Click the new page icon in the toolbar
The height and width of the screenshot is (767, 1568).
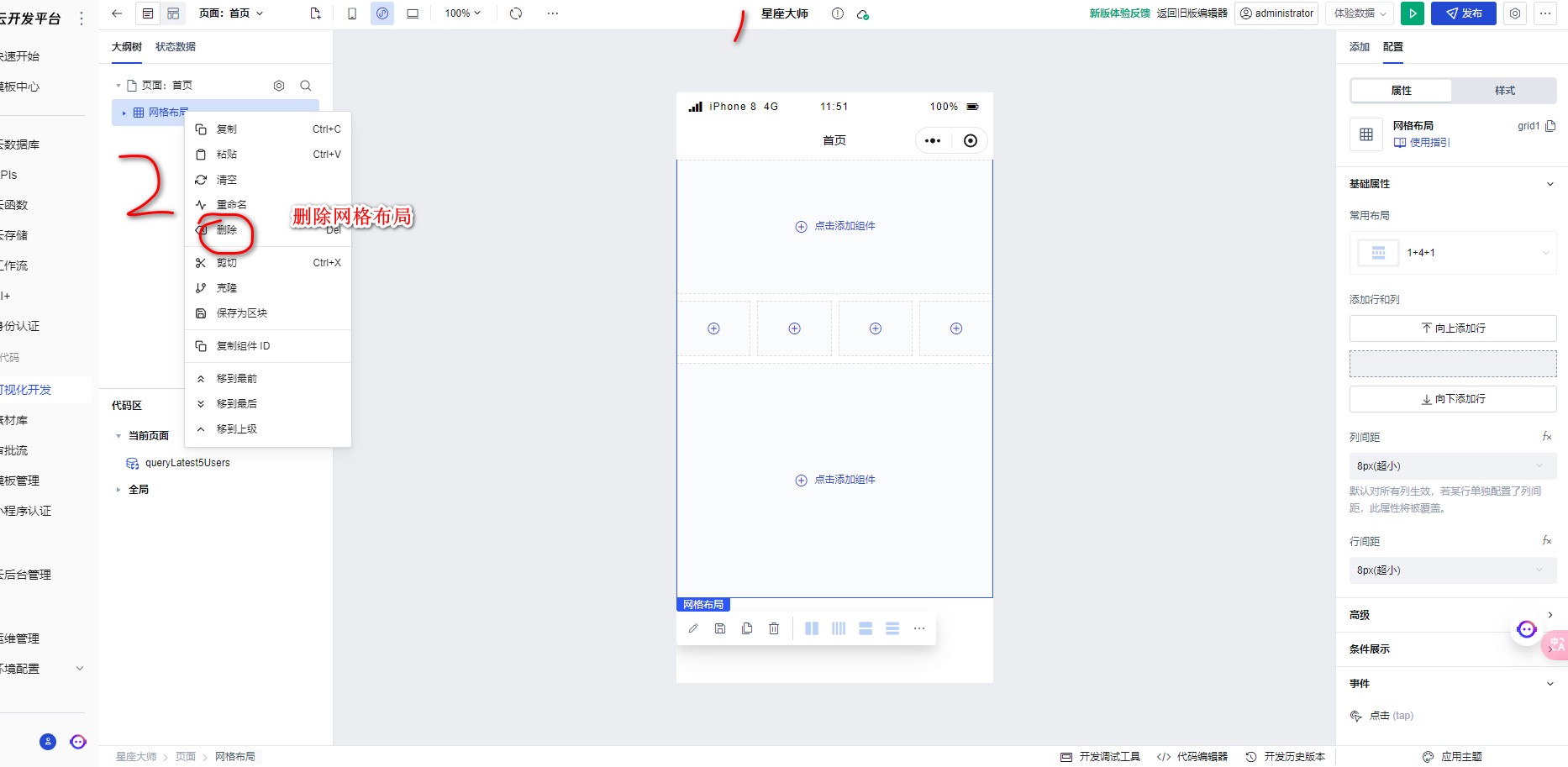point(316,13)
